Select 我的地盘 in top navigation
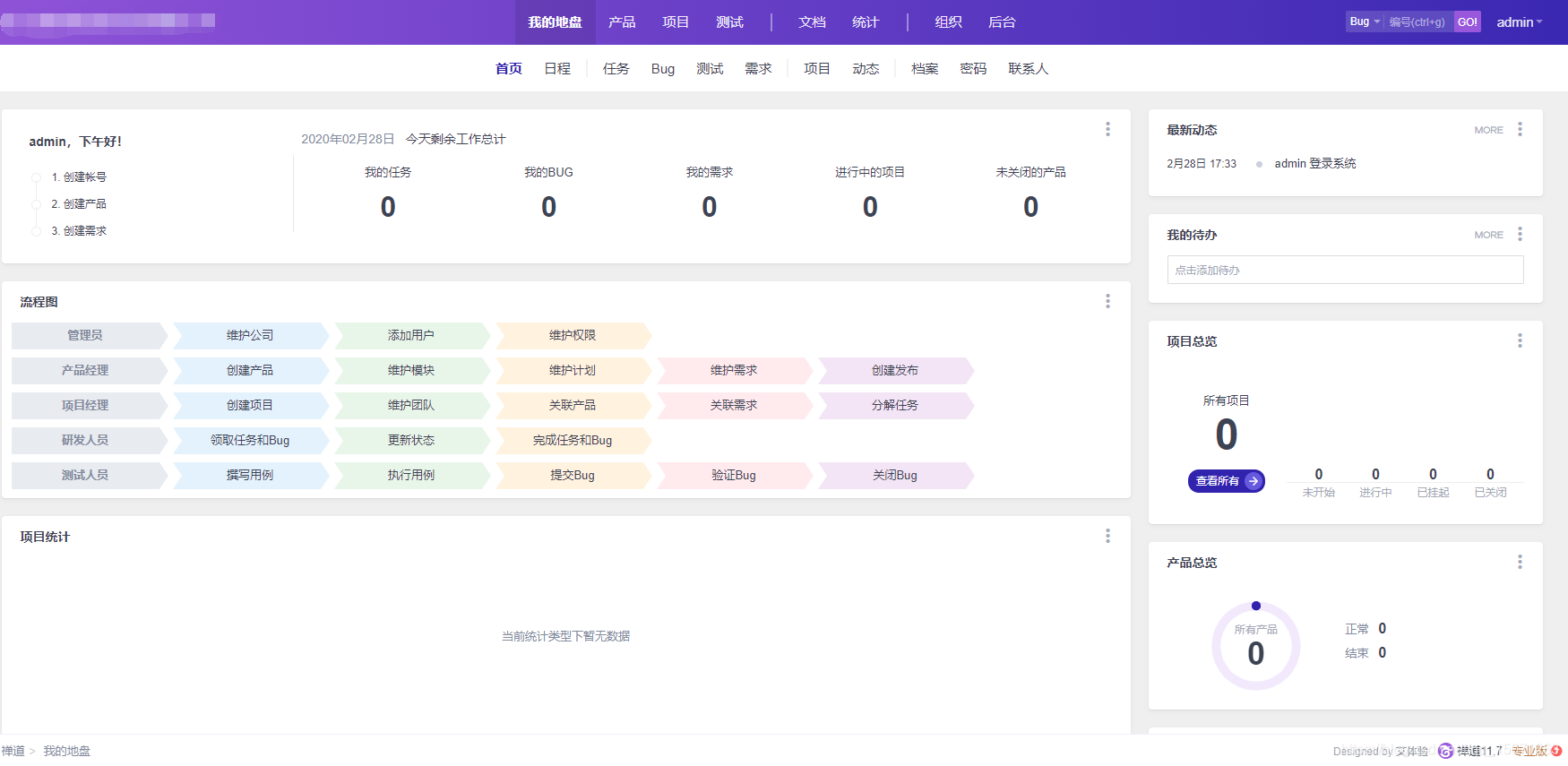The width and height of the screenshot is (1568, 766). point(555,22)
